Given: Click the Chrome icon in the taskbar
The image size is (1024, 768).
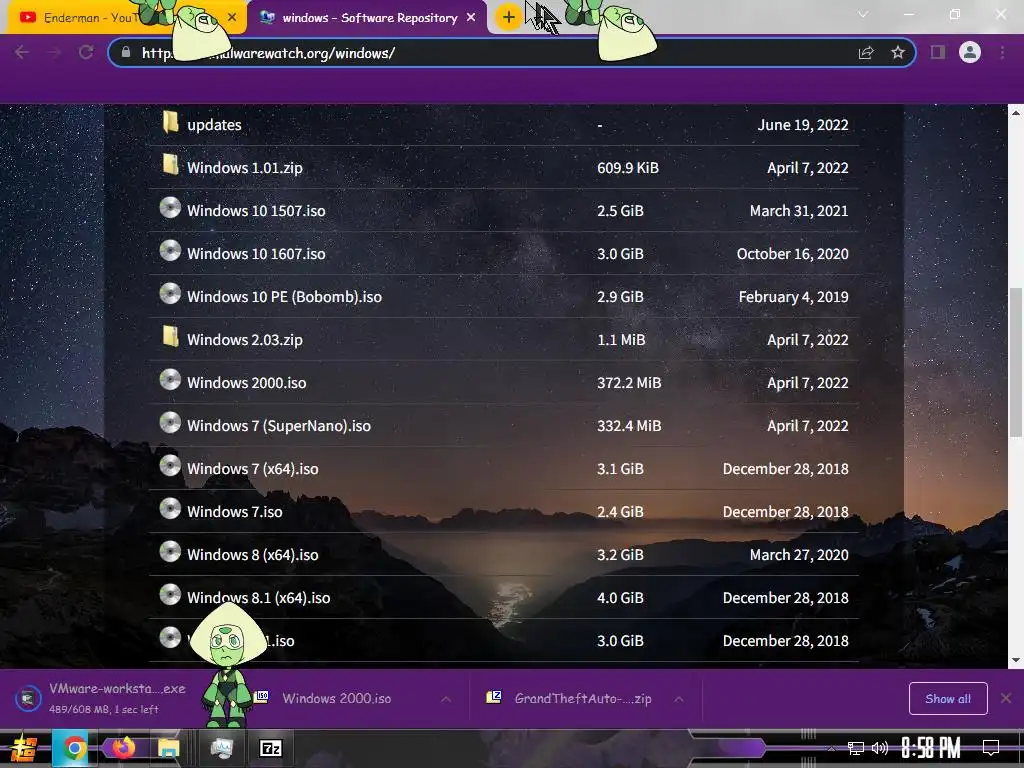Looking at the screenshot, I should click(74, 748).
